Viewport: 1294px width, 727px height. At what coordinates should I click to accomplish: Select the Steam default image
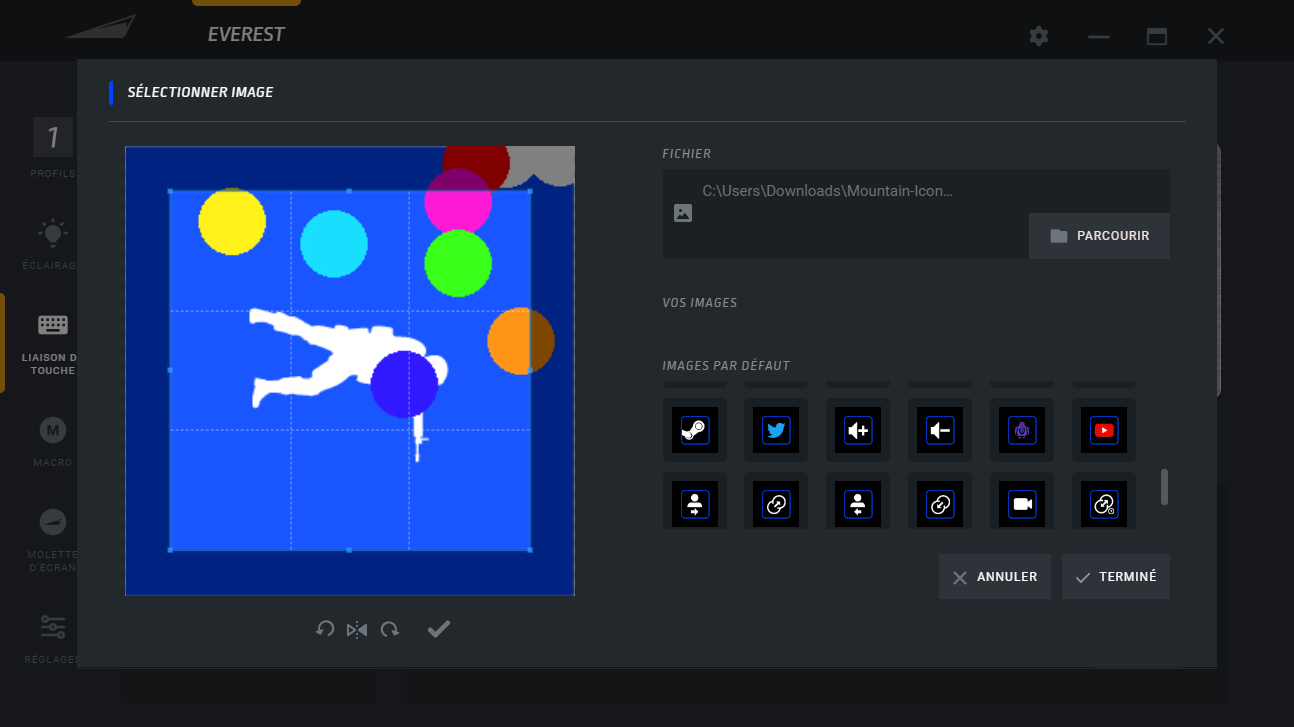point(694,431)
